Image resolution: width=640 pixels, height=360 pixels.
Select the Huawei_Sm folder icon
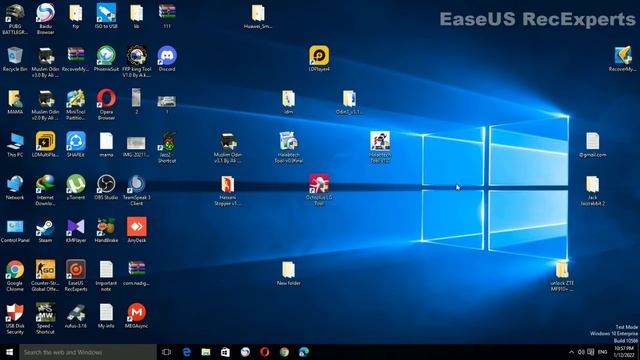coord(258,16)
